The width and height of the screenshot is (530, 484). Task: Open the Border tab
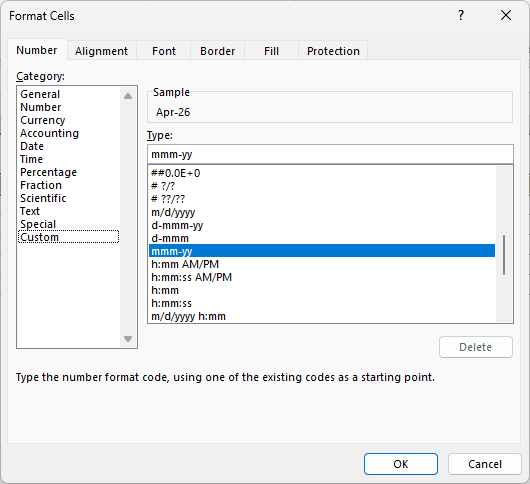point(217,51)
